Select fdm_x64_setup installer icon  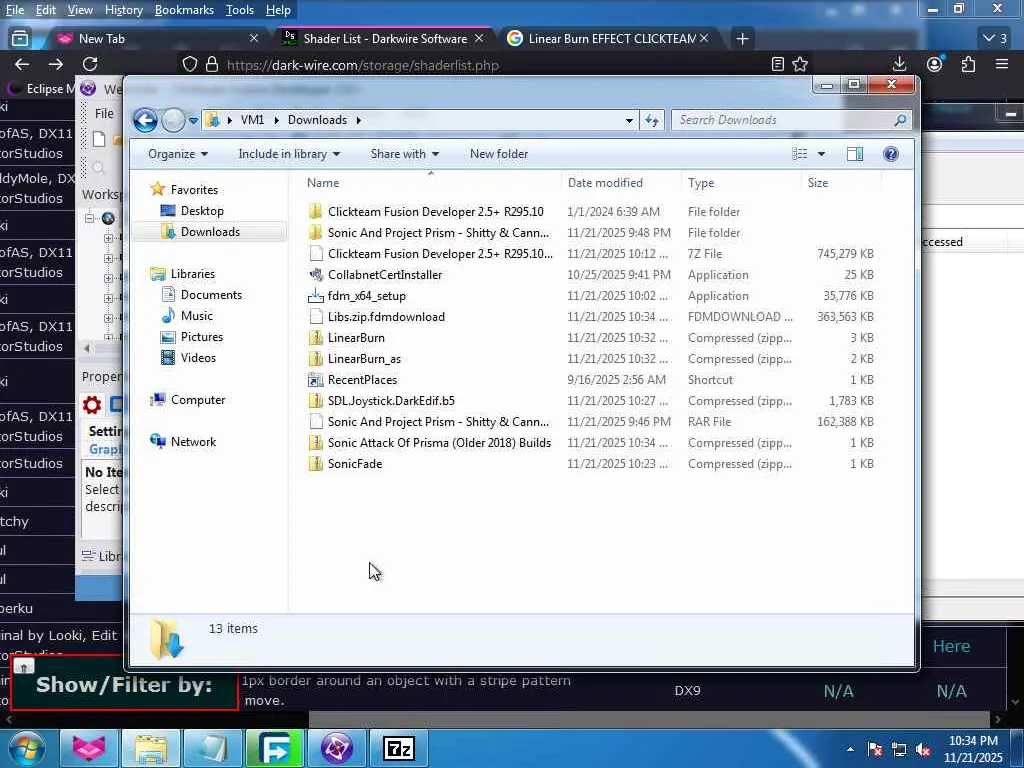tap(315, 296)
